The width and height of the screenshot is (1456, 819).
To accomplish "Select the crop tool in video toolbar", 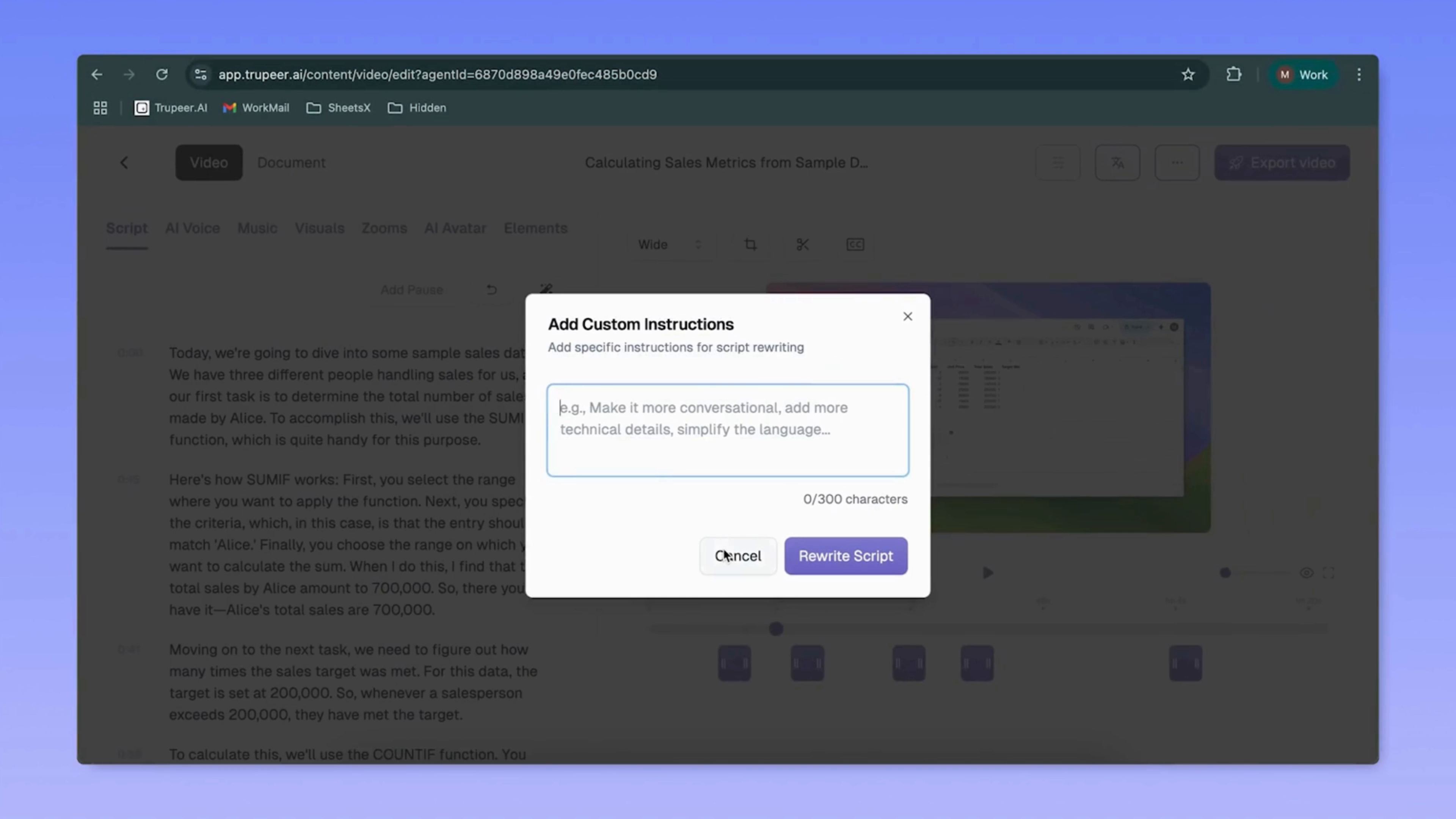I will (750, 244).
